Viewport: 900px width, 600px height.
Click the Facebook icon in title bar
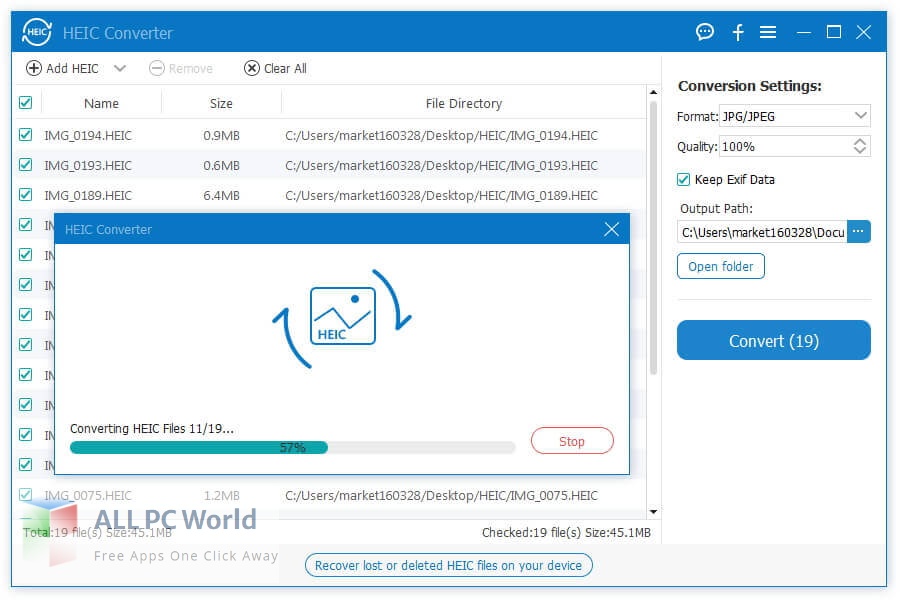[738, 32]
